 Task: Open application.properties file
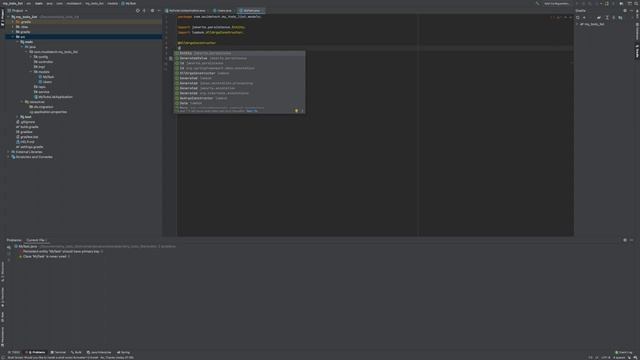tap(48, 112)
